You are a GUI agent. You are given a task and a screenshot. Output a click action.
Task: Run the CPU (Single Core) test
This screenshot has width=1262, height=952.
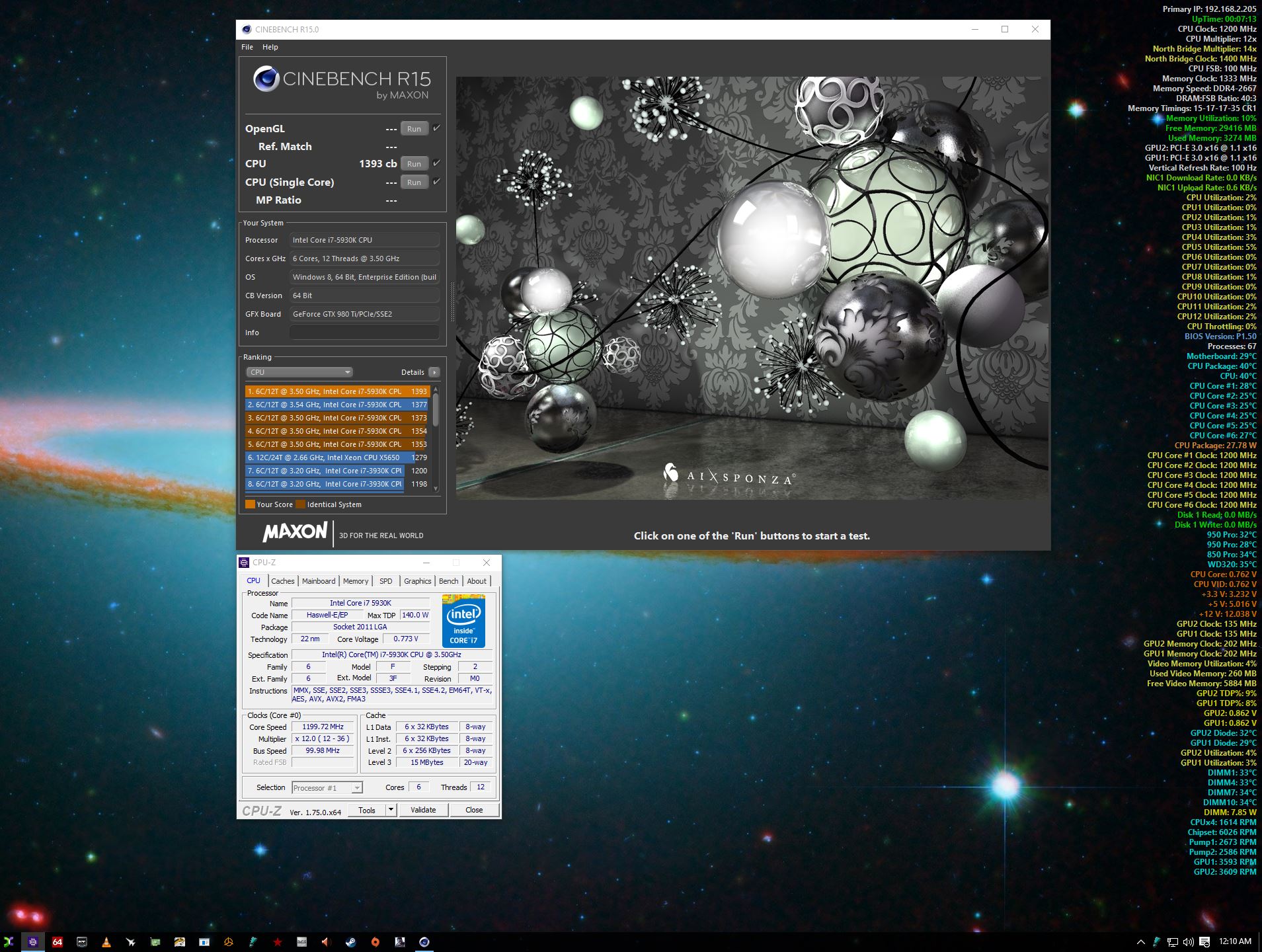pyautogui.click(x=414, y=182)
